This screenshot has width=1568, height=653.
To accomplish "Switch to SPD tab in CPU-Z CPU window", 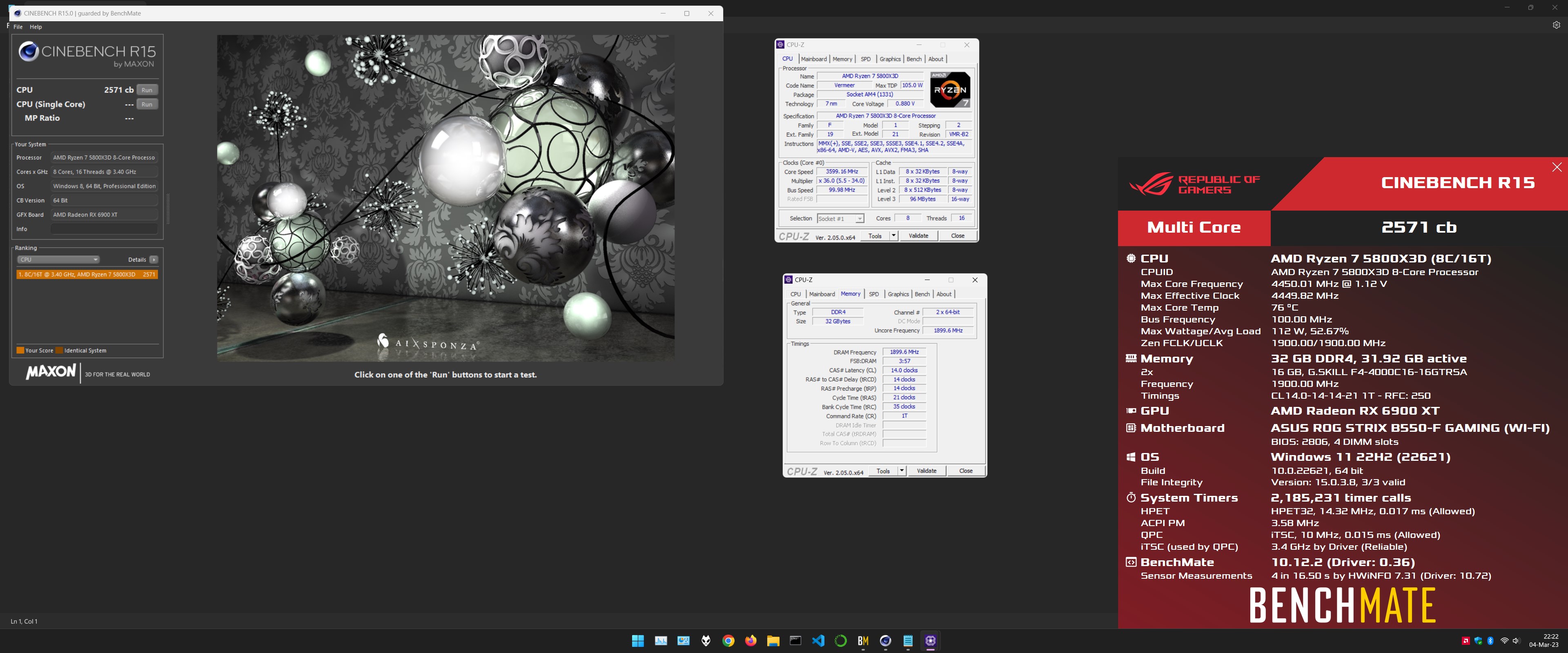I will click(x=866, y=59).
